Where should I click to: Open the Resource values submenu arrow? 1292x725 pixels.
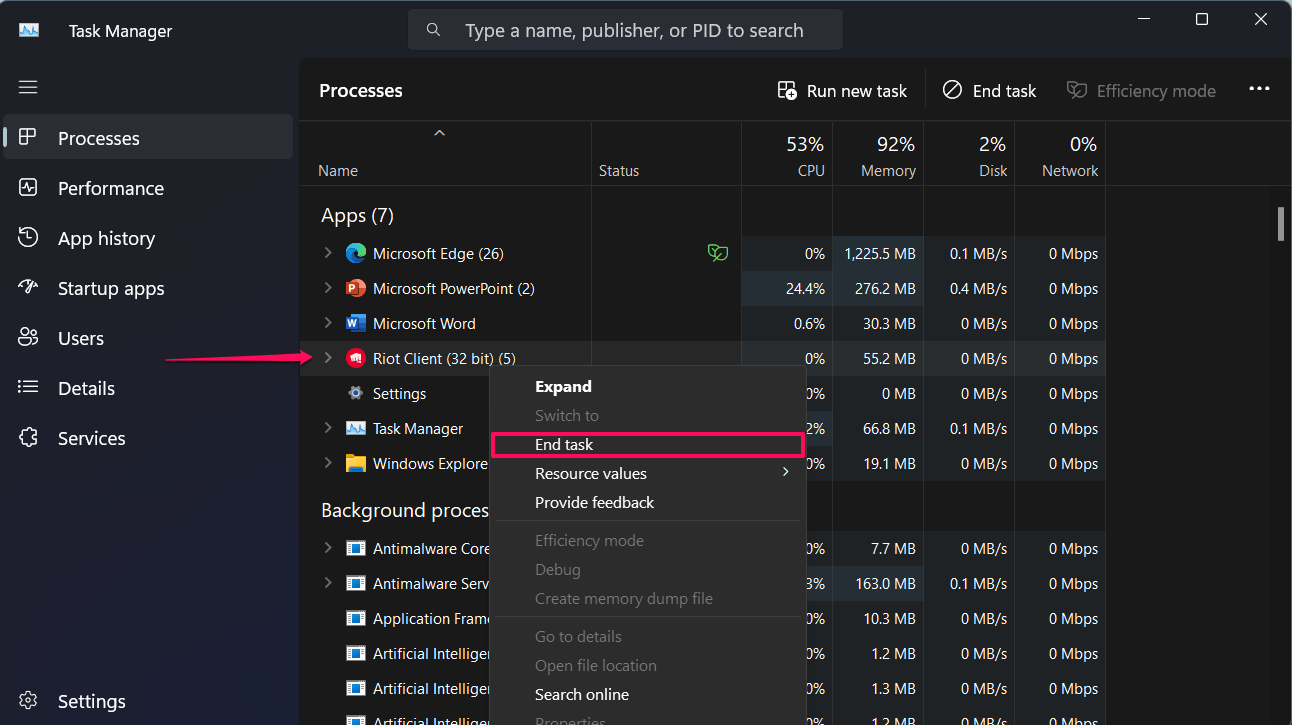point(785,472)
